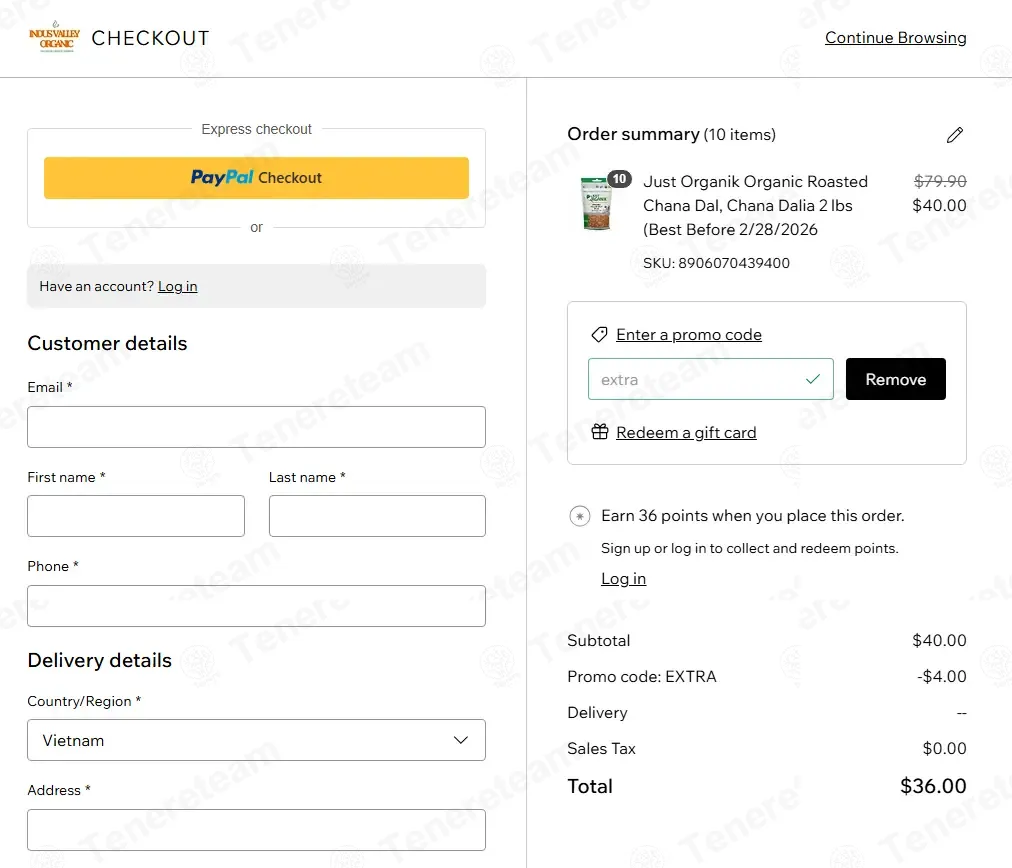Select the product name Just Organik Roasted Chana
1012x868 pixels.
pos(755,205)
